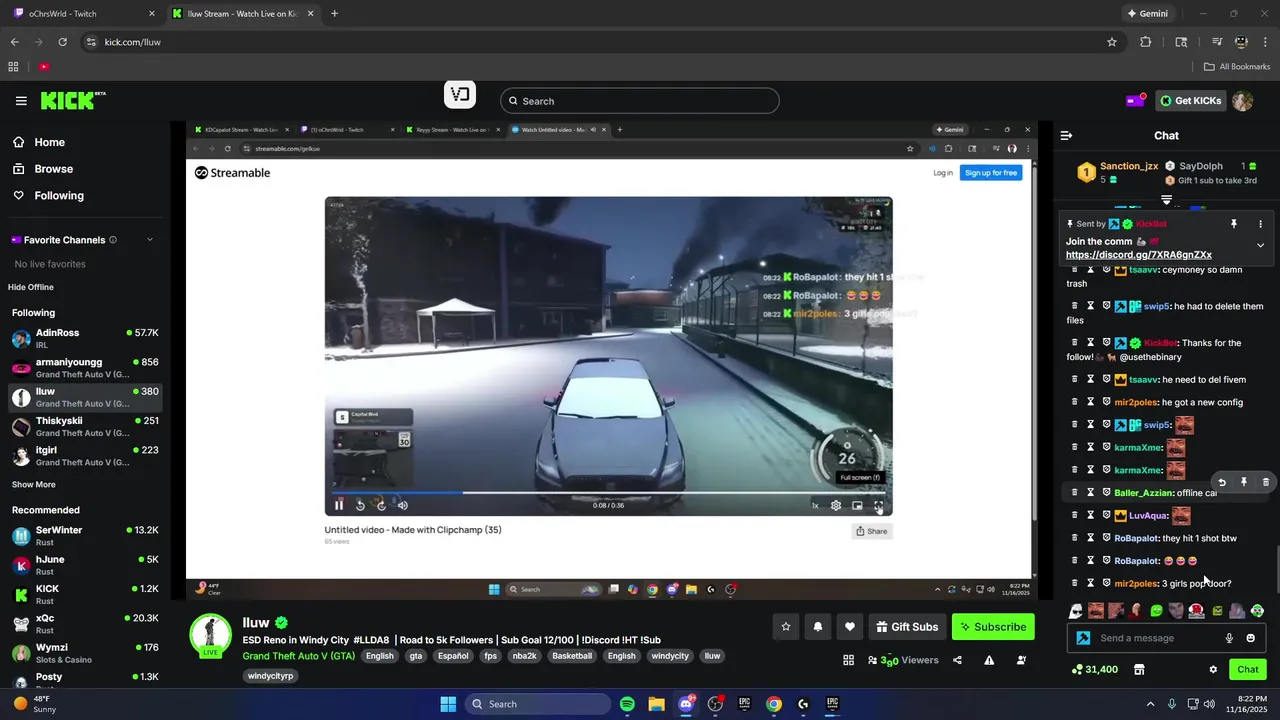Expand the gift leaderboard arrow
This screenshot has width=1280, height=720.
click(1166, 200)
